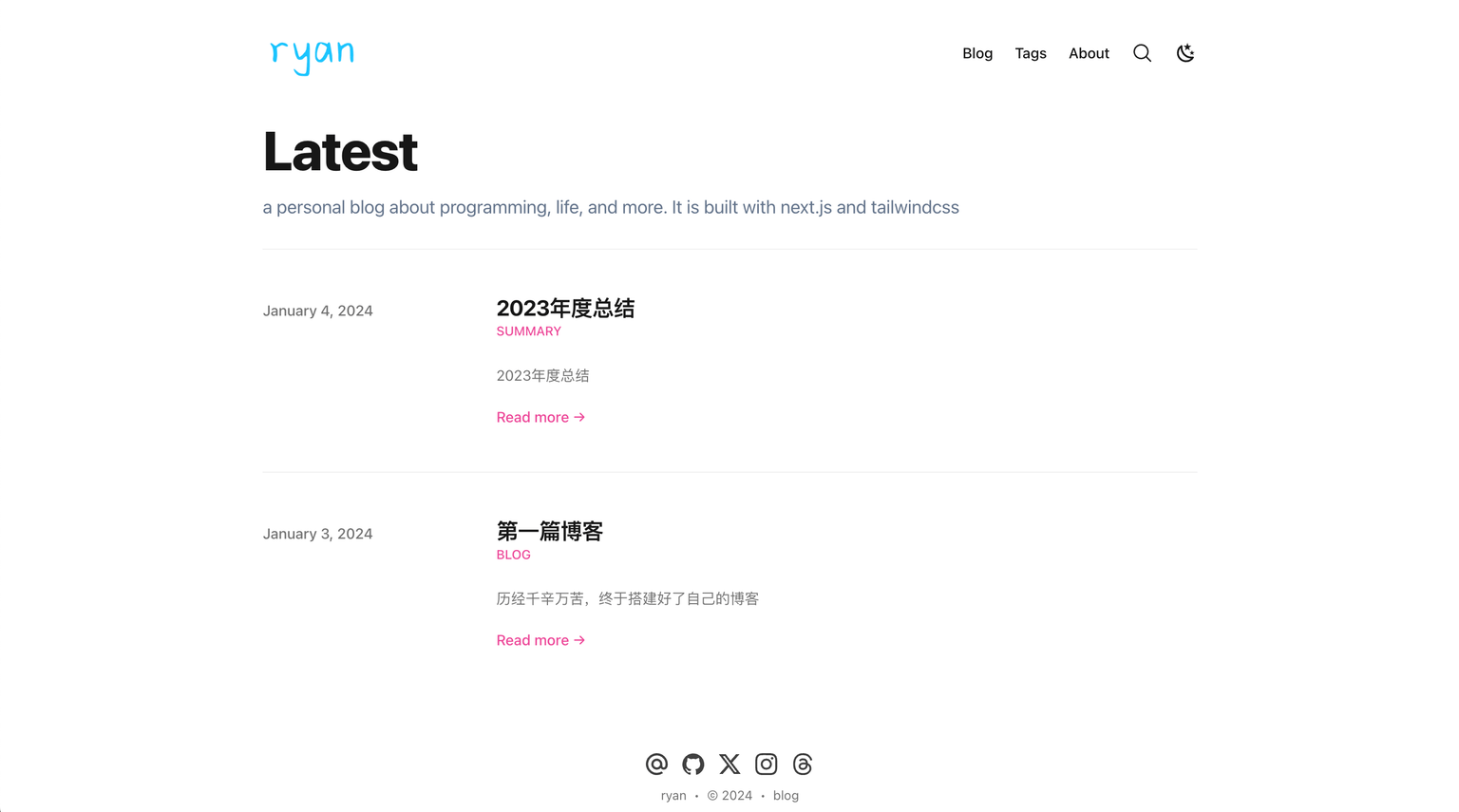Open the post titled 第一篇博客

coord(549,532)
